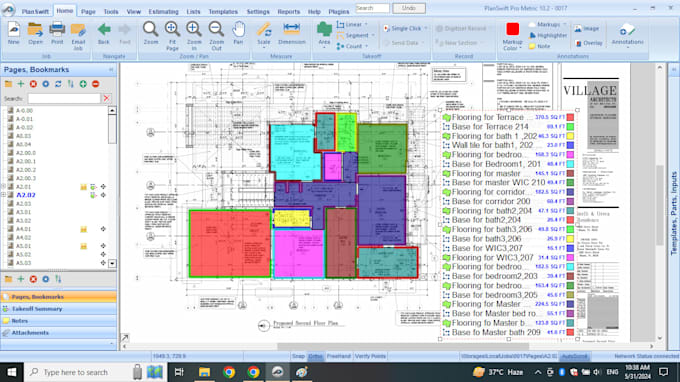Click Zoom In icon
The width and height of the screenshot is (680, 382).
[x=194, y=36]
